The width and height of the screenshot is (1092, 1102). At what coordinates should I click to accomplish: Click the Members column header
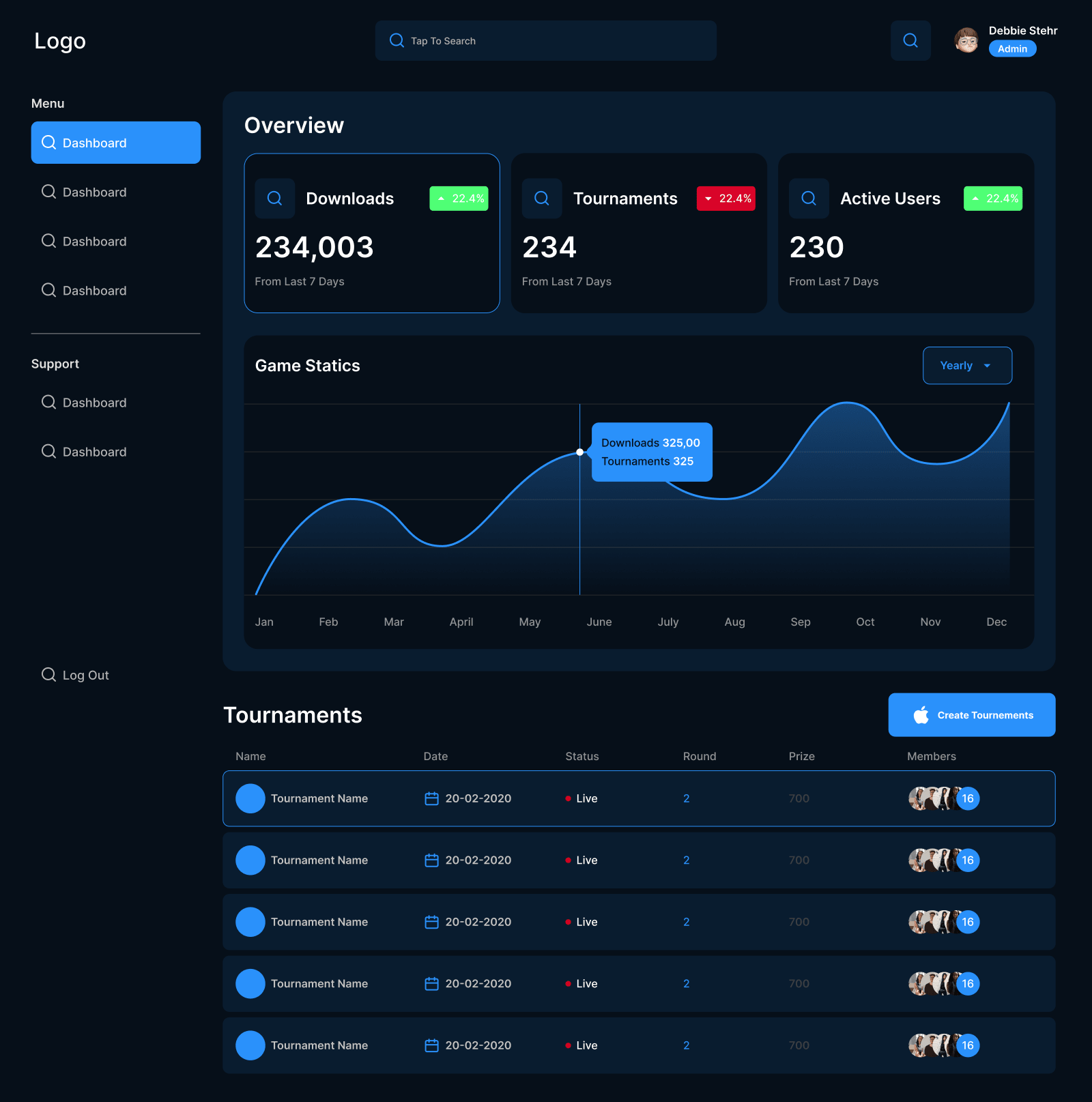[932, 756]
